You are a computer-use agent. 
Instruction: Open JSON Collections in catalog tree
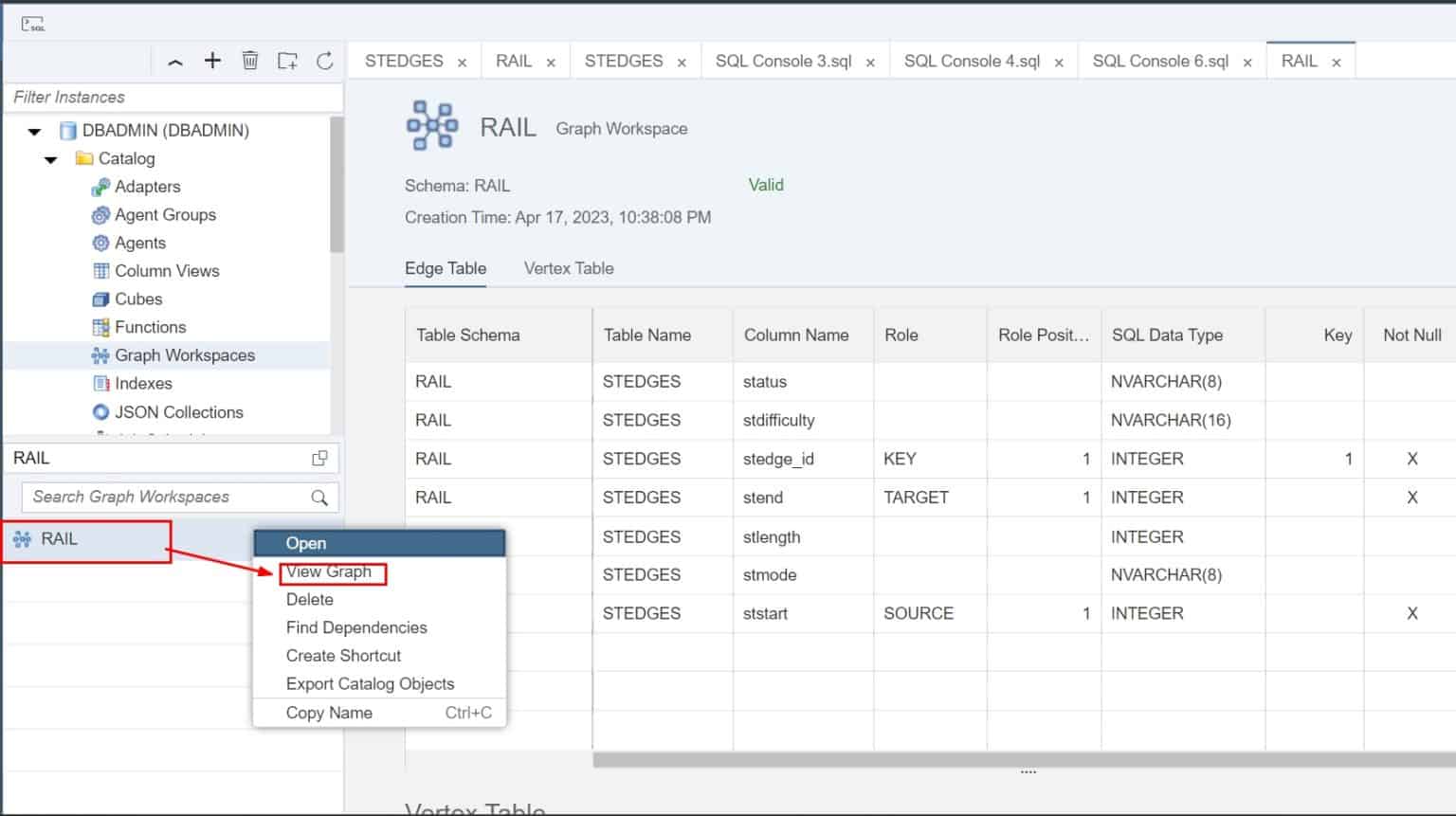coord(178,412)
